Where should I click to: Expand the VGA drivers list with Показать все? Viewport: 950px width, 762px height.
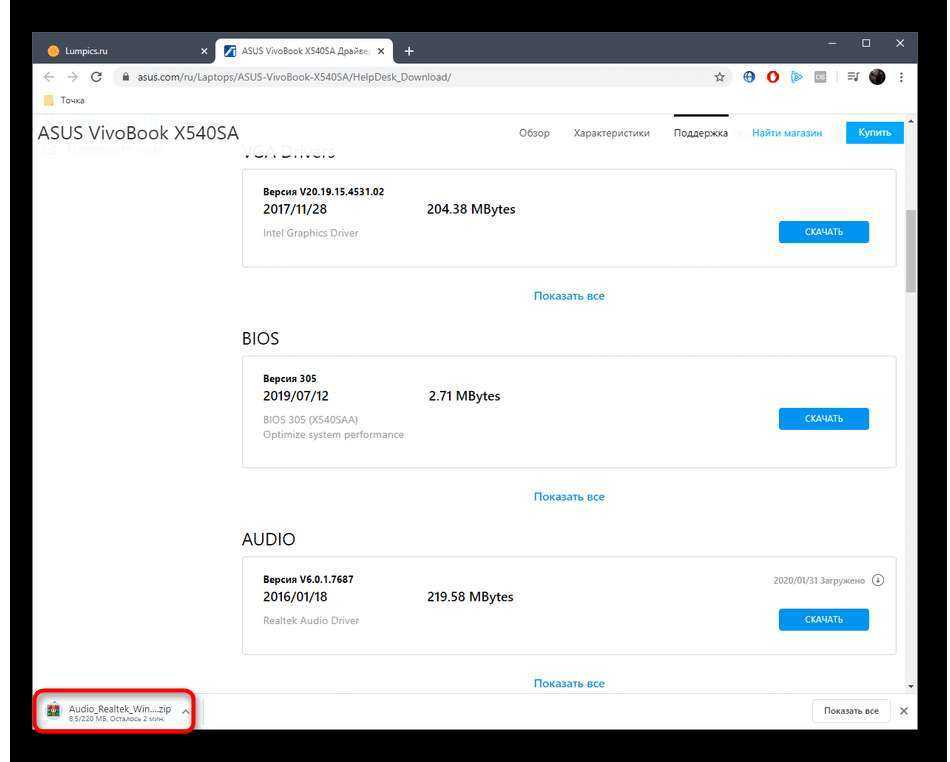pyautogui.click(x=569, y=296)
